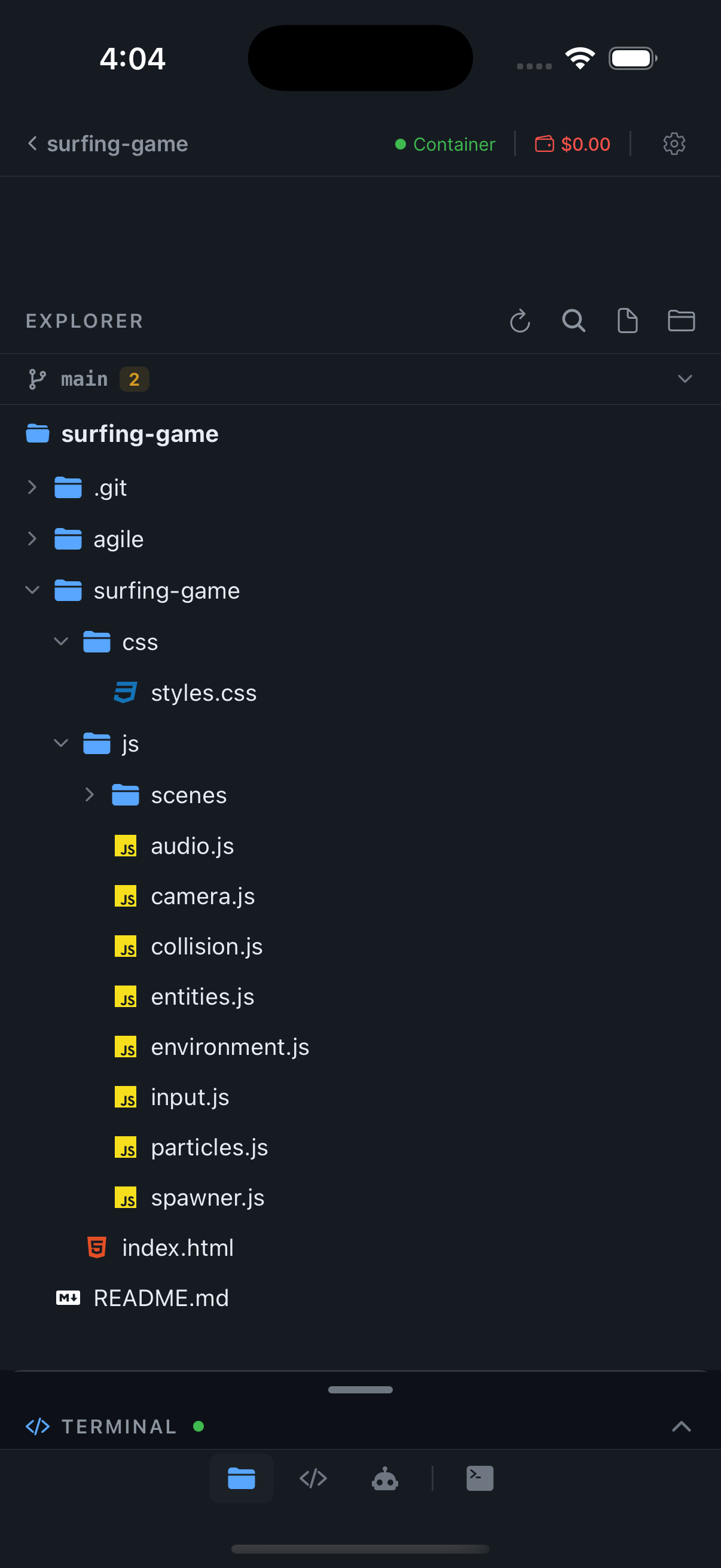The height and width of the screenshot is (1568, 721).
Task: Select the styles.css file
Action: 203,693
